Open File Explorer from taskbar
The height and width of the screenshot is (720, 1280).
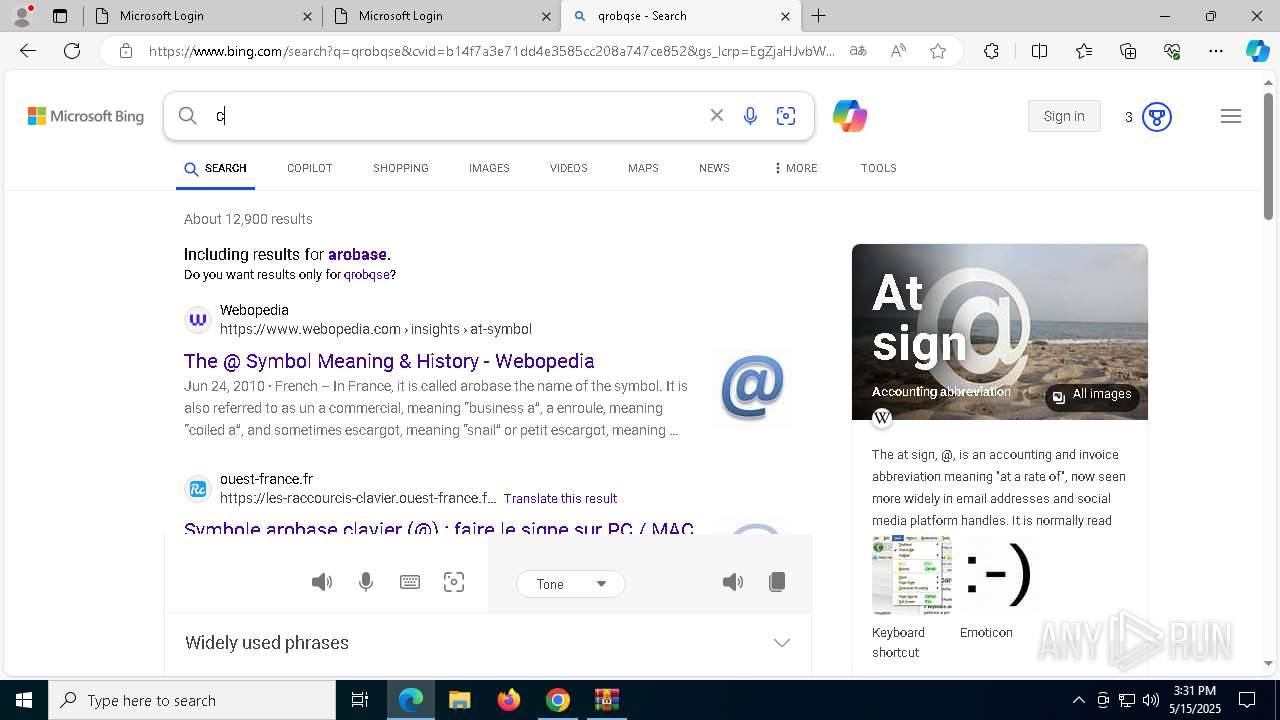click(x=459, y=700)
